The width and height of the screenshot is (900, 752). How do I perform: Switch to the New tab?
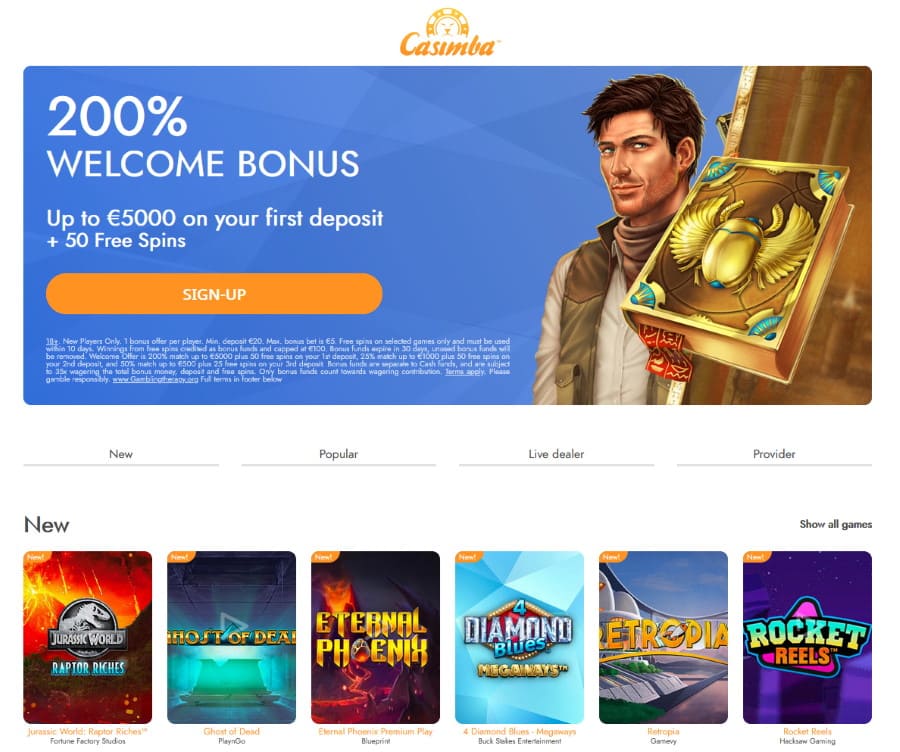click(x=121, y=454)
